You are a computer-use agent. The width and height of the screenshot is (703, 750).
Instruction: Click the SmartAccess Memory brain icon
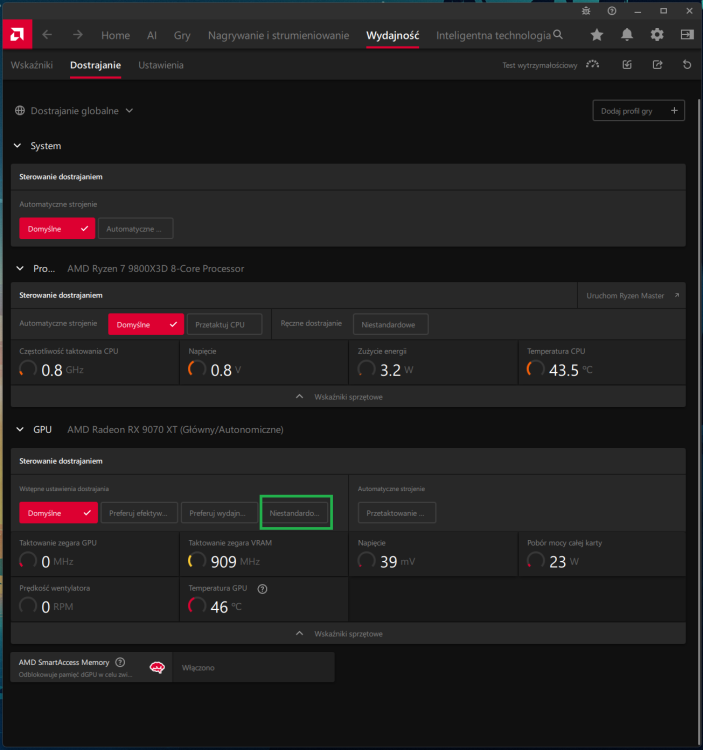click(x=157, y=667)
